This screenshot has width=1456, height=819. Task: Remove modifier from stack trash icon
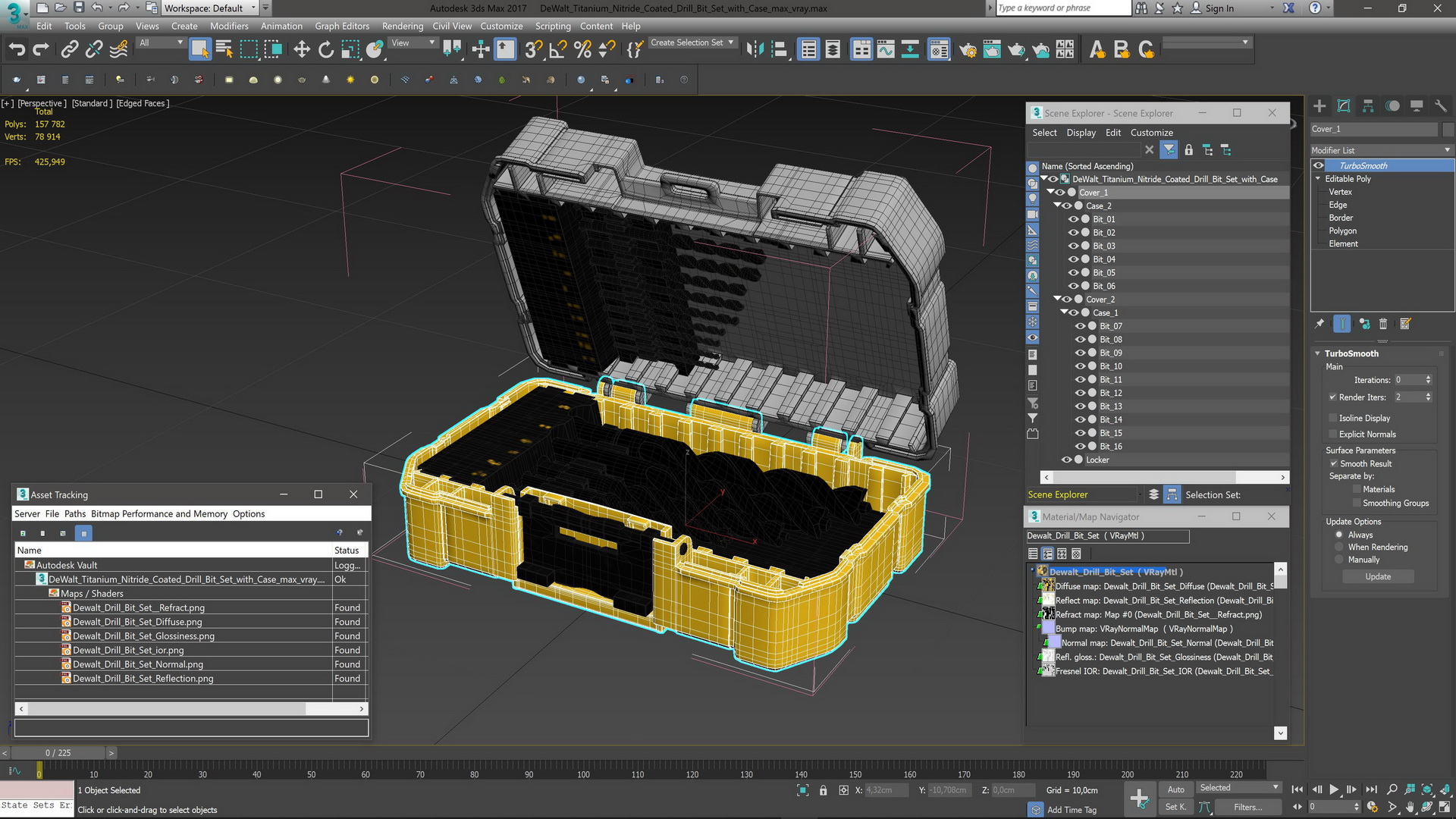1383,324
